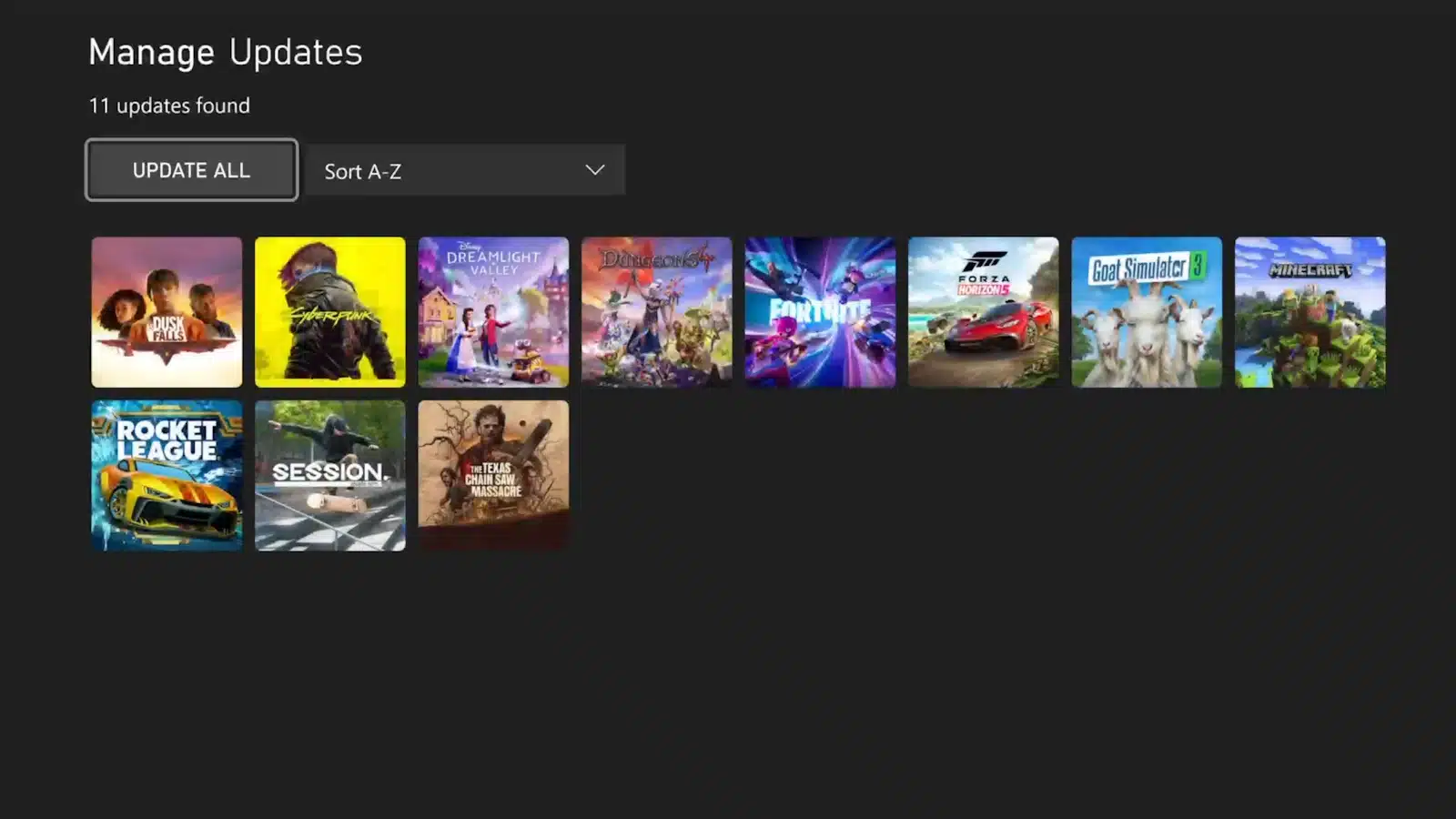Select the Cyberpunk 2077 game tile
The width and height of the screenshot is (1456, 819).
point(330,312)
